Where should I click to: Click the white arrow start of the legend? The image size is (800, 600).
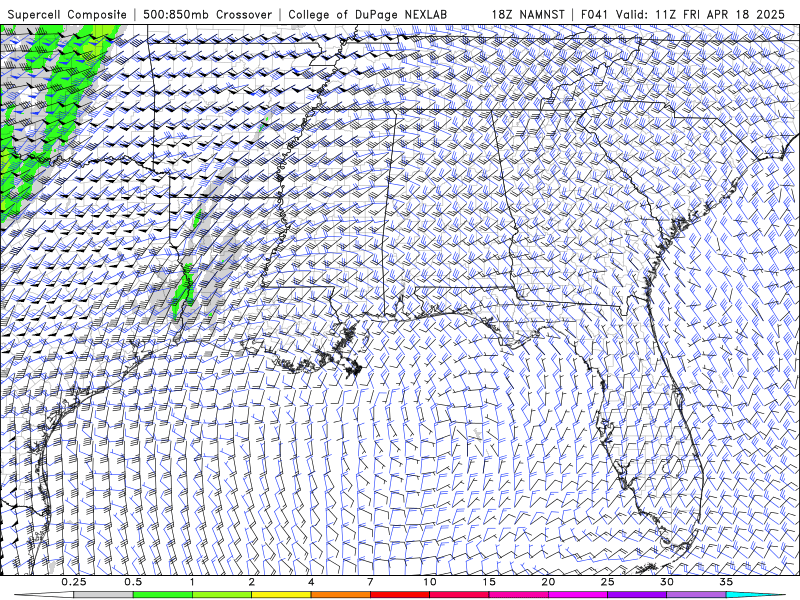44,594
